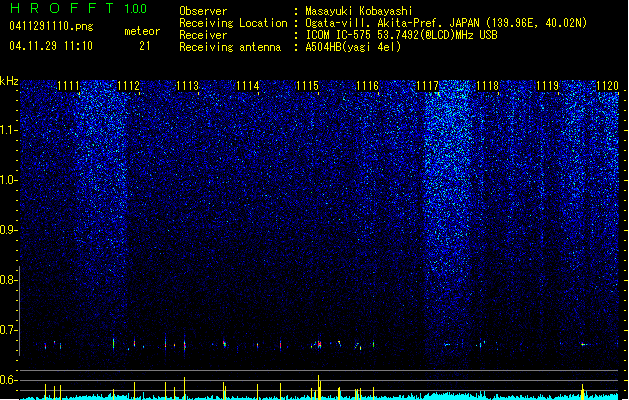This screenshot has width=629, height=400.
Task: Click the 0.7 kHz axis label
Action: tap(9, 330)
